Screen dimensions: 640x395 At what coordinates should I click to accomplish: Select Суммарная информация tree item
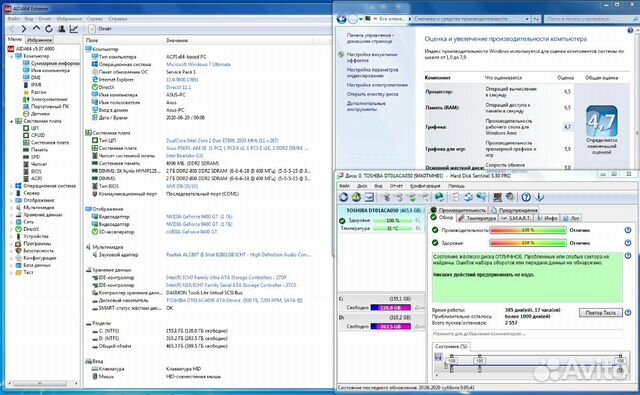51,63
